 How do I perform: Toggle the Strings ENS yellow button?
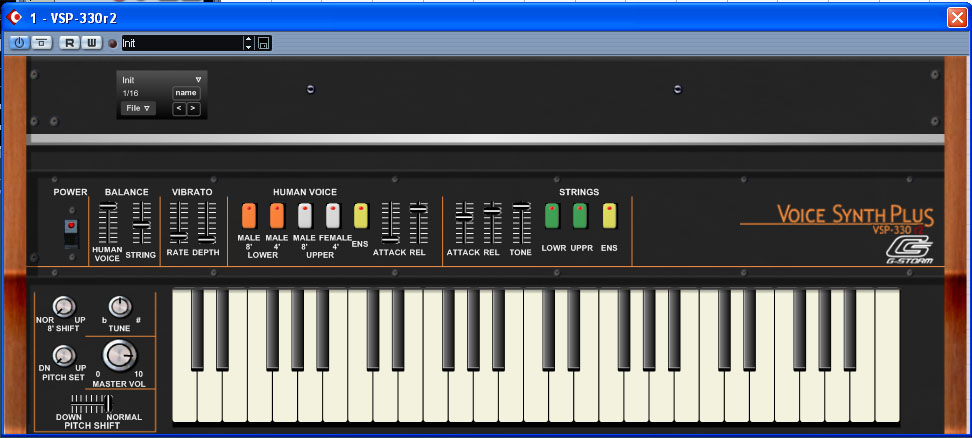pos(609,216)
